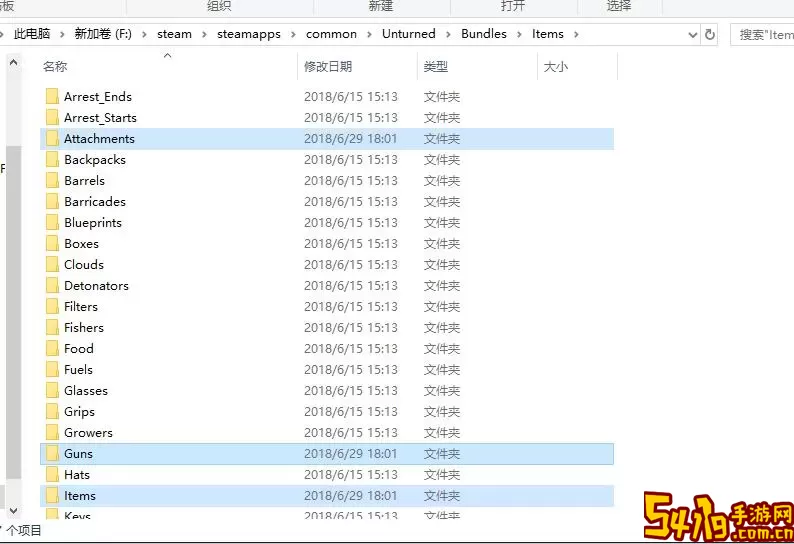
Task: Go to Bundles breadcrumb segment
Action: 484,34
